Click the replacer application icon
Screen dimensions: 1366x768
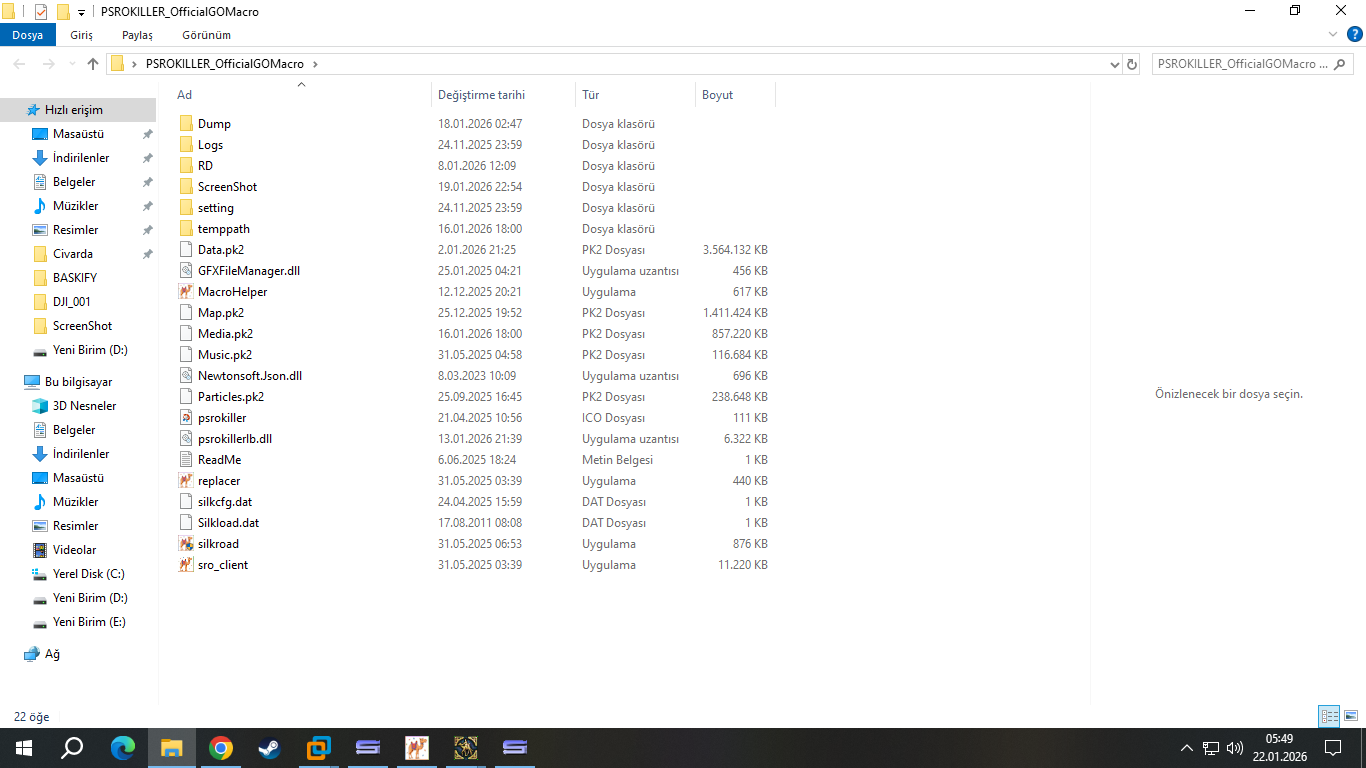186,481
